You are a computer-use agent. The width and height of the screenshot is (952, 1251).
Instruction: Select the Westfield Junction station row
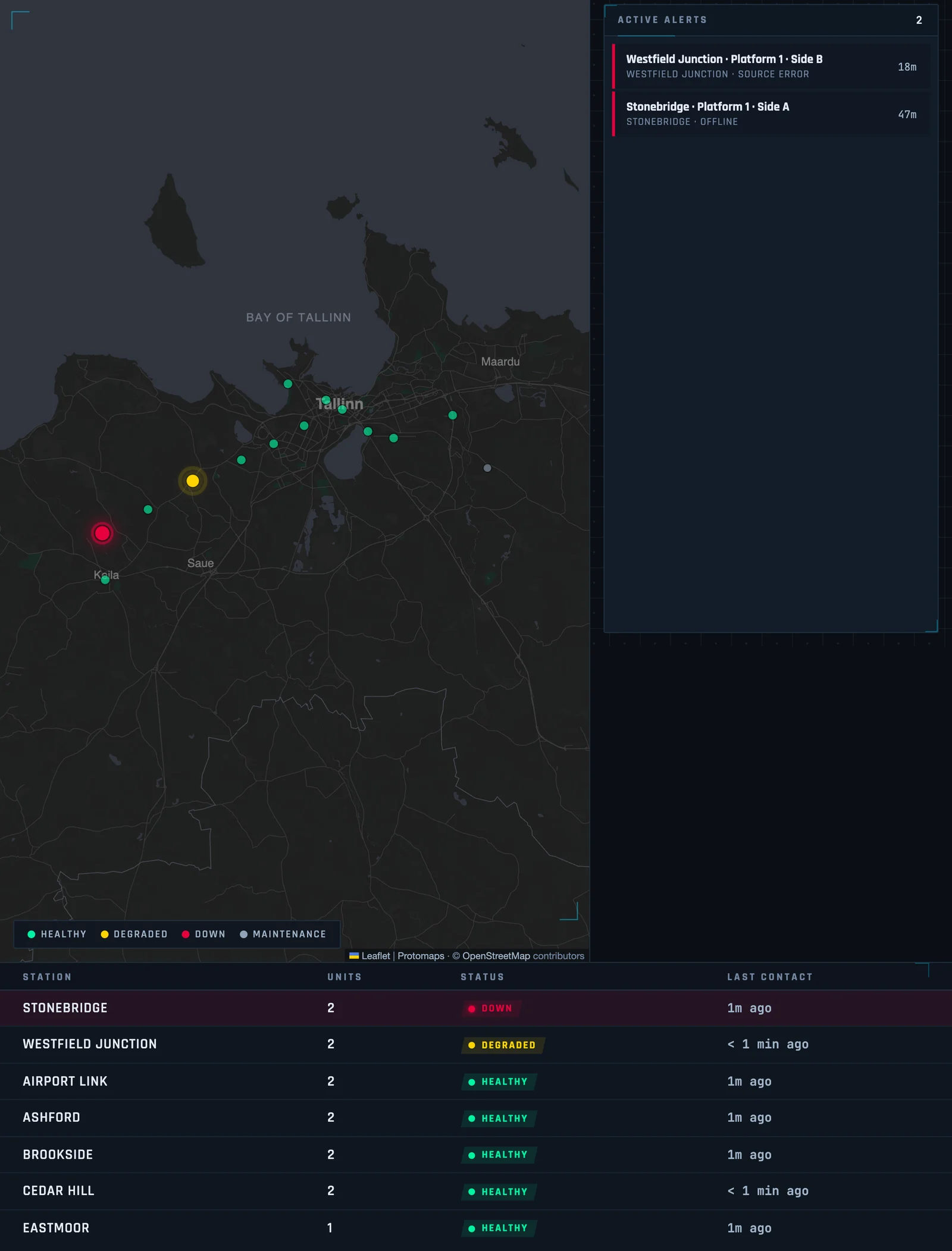tap(476, 1044)
